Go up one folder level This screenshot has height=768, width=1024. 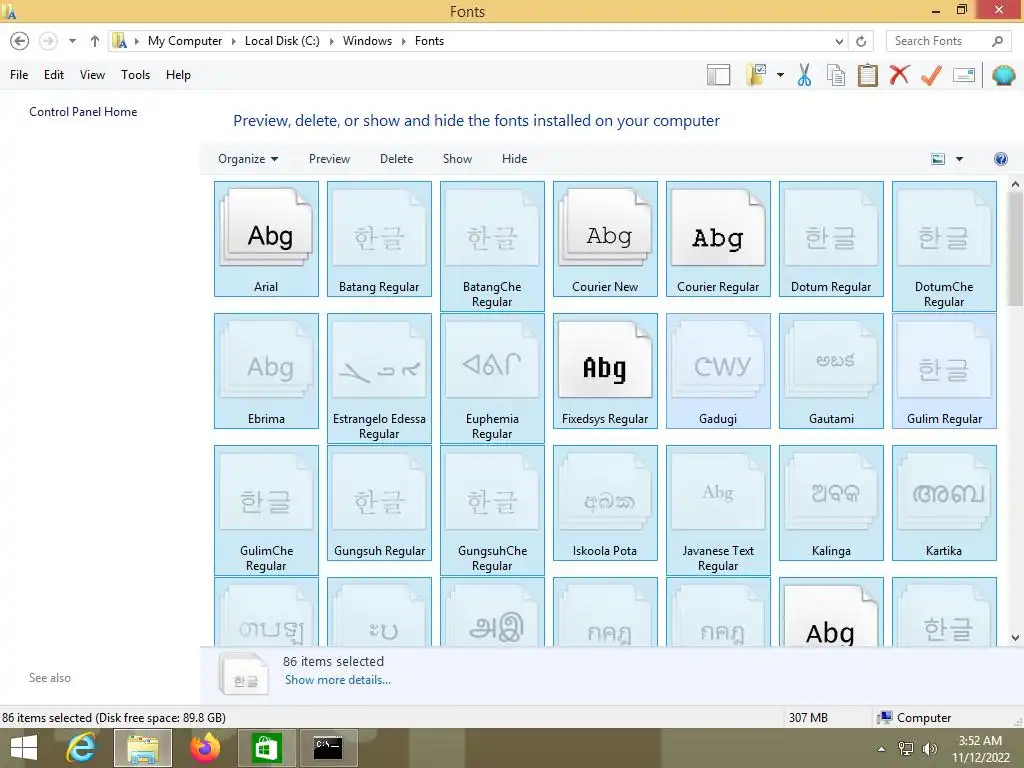(x=95, y=41)
